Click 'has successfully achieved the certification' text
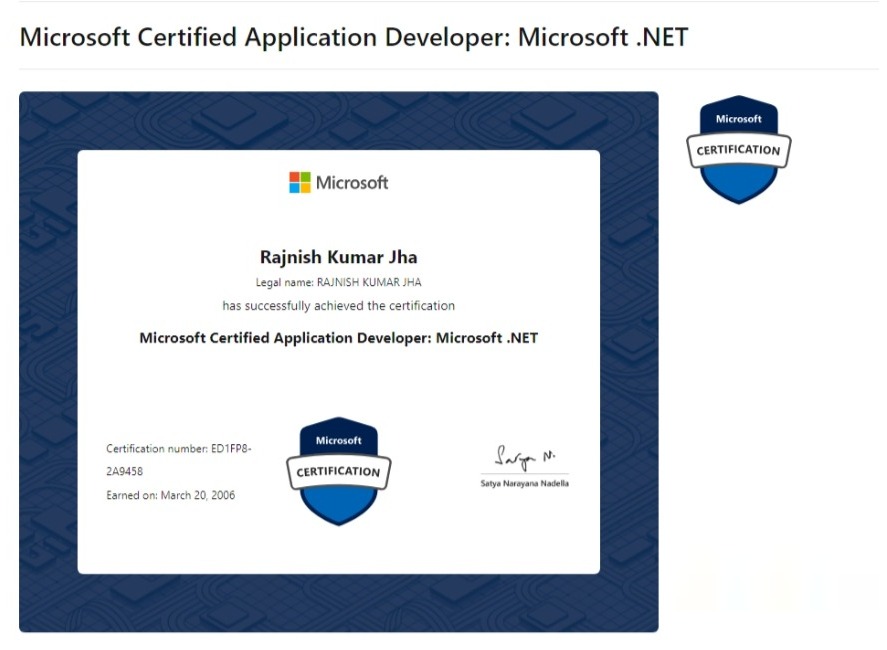 pyautogui.click(x=338, y=306)
